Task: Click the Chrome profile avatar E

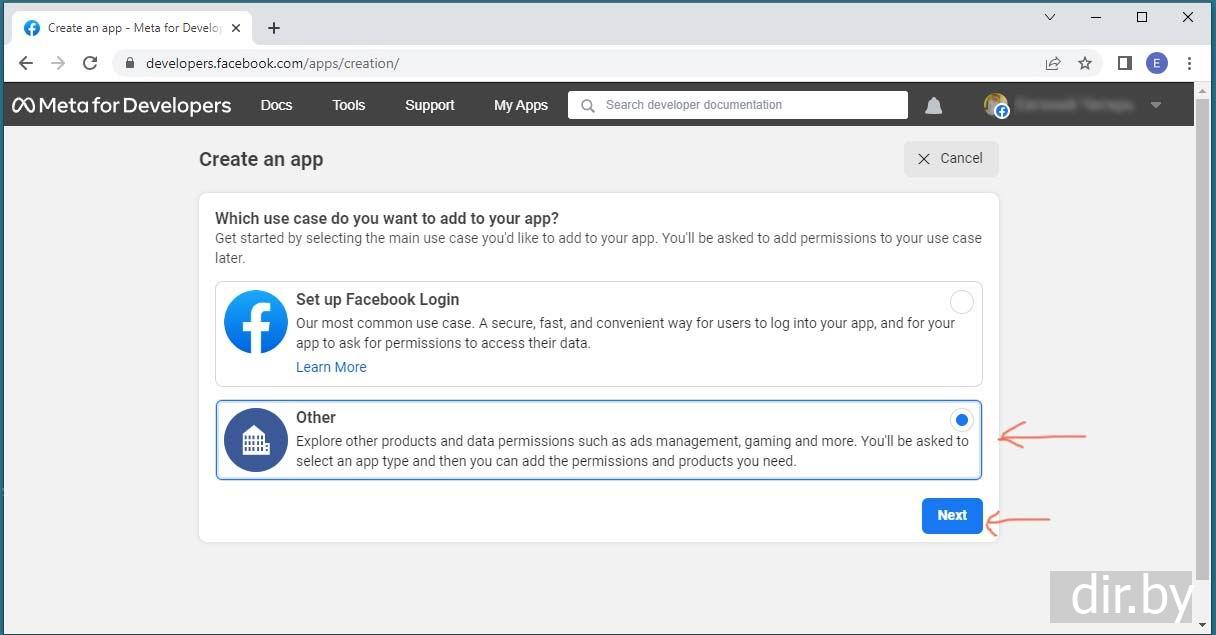Action: [x=1157, y=63]
